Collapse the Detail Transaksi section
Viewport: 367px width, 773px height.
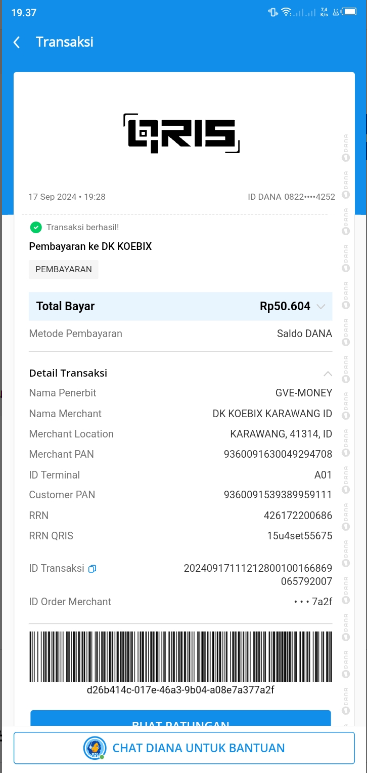click(328, 374)
